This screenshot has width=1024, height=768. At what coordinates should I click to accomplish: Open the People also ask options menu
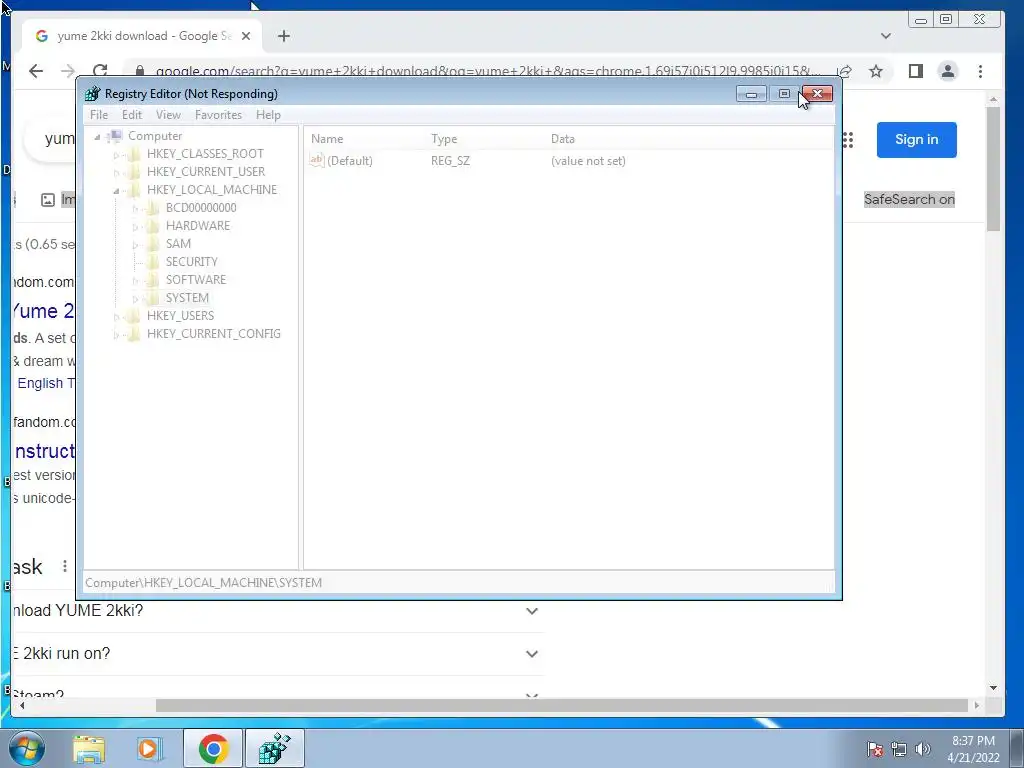[x=64, y=566]
